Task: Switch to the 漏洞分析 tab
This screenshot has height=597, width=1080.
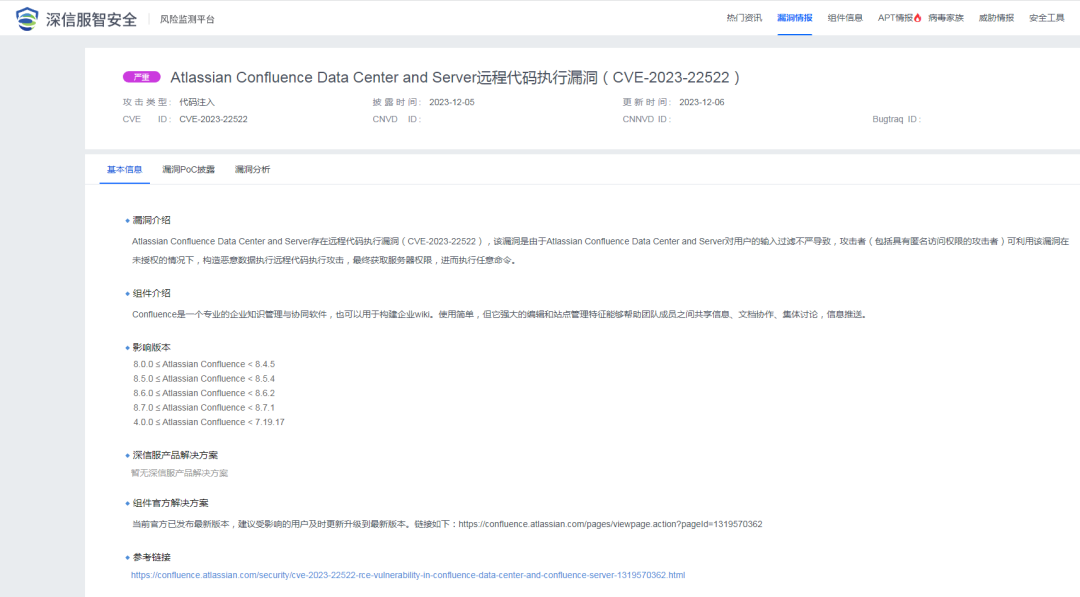Action: 252,169
